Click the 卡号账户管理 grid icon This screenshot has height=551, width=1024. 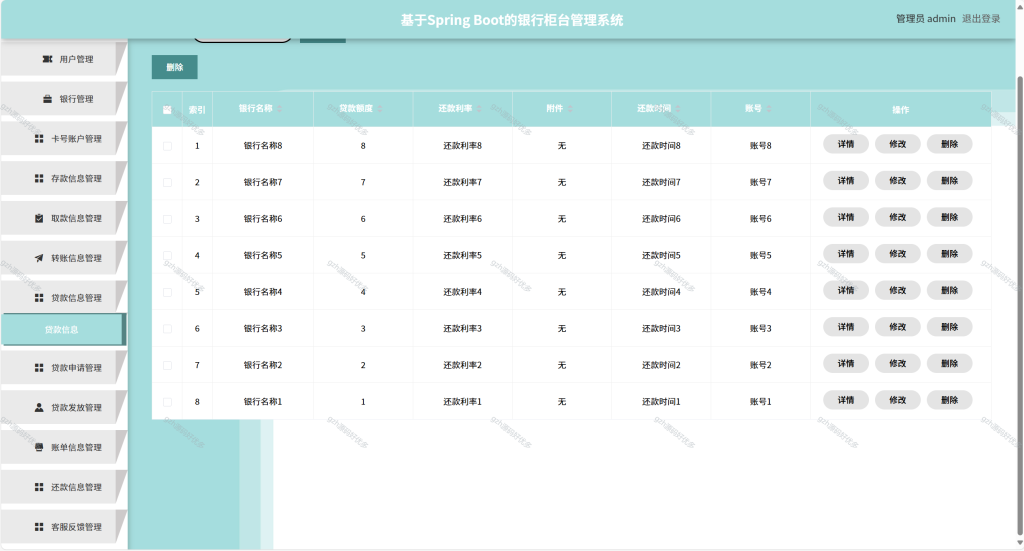coord(39,139)
